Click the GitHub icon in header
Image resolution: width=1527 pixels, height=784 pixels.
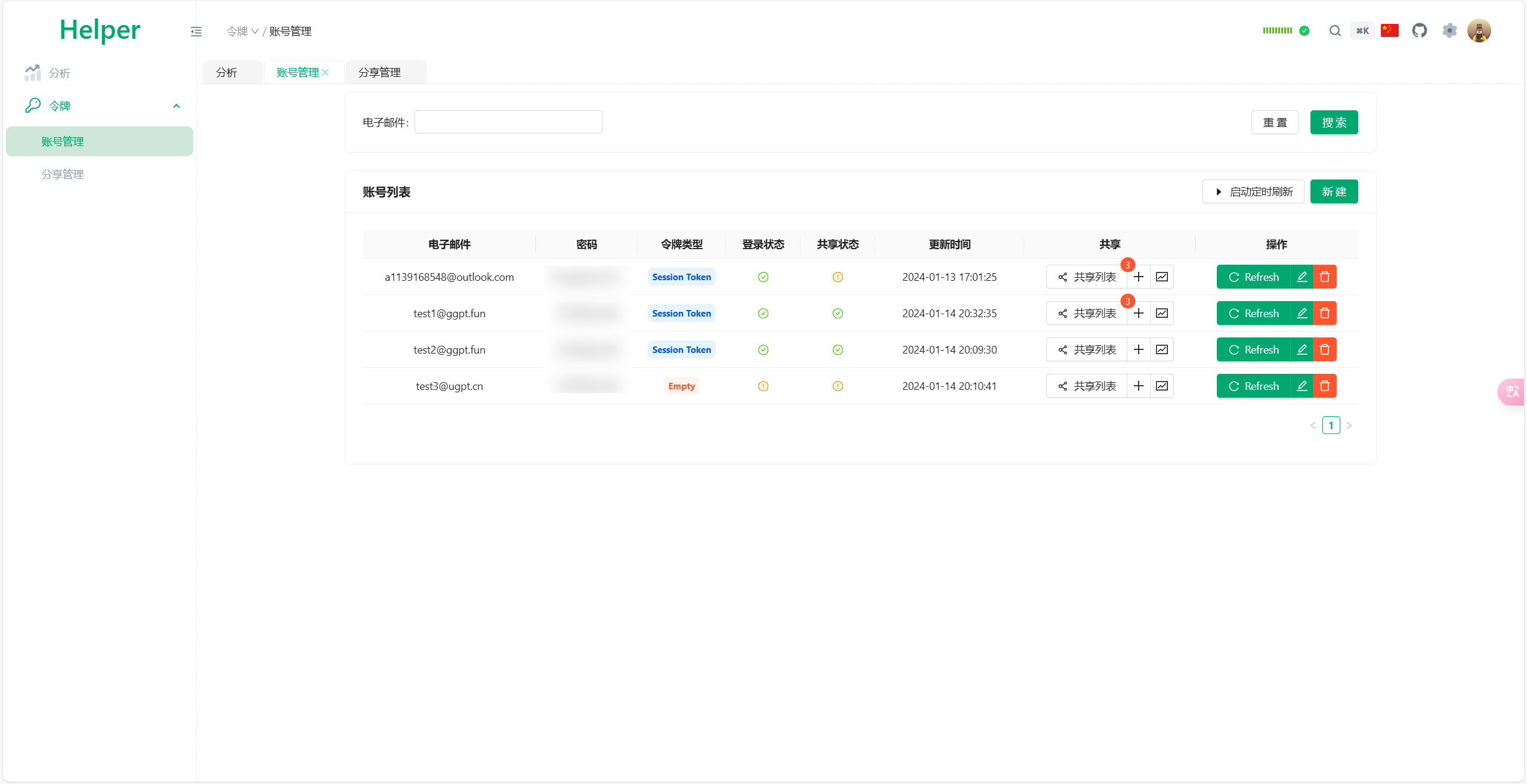[x=1419, y=30]
